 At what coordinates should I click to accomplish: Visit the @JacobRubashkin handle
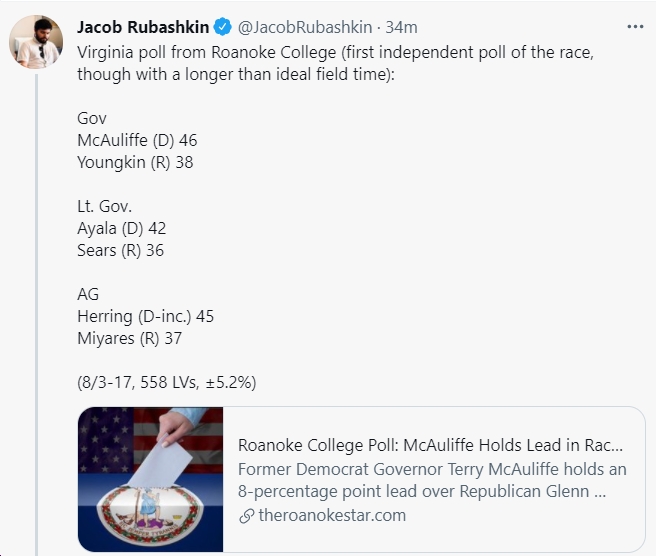tap(305, 27)
